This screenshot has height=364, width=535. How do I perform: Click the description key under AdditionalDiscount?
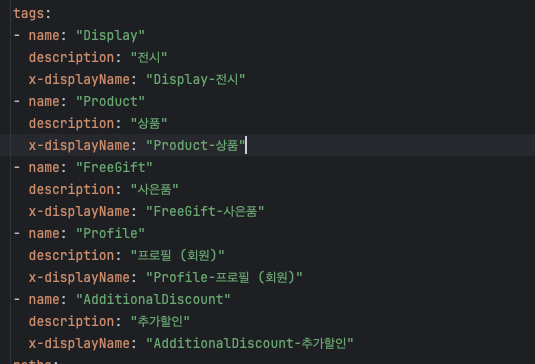click(71, 321)
